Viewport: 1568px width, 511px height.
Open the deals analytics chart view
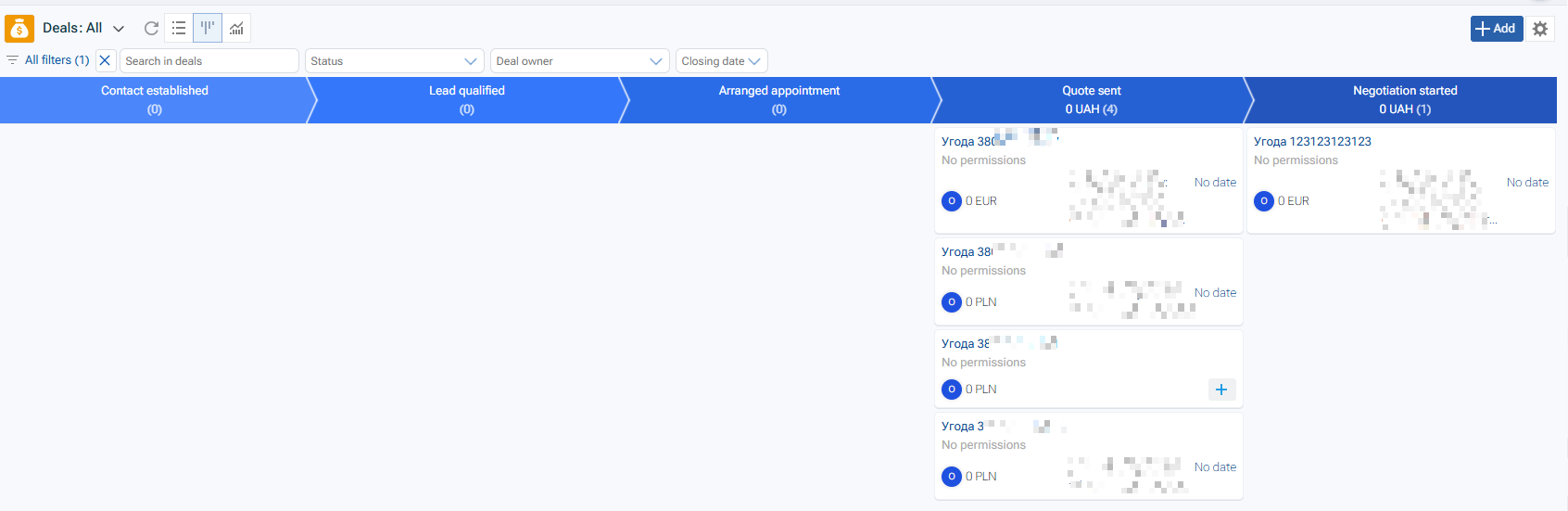pos(236,29)
